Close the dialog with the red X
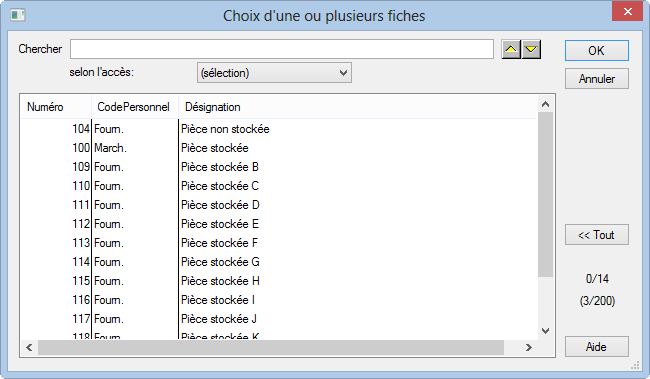650x379 pixels. tap(628, 11)
